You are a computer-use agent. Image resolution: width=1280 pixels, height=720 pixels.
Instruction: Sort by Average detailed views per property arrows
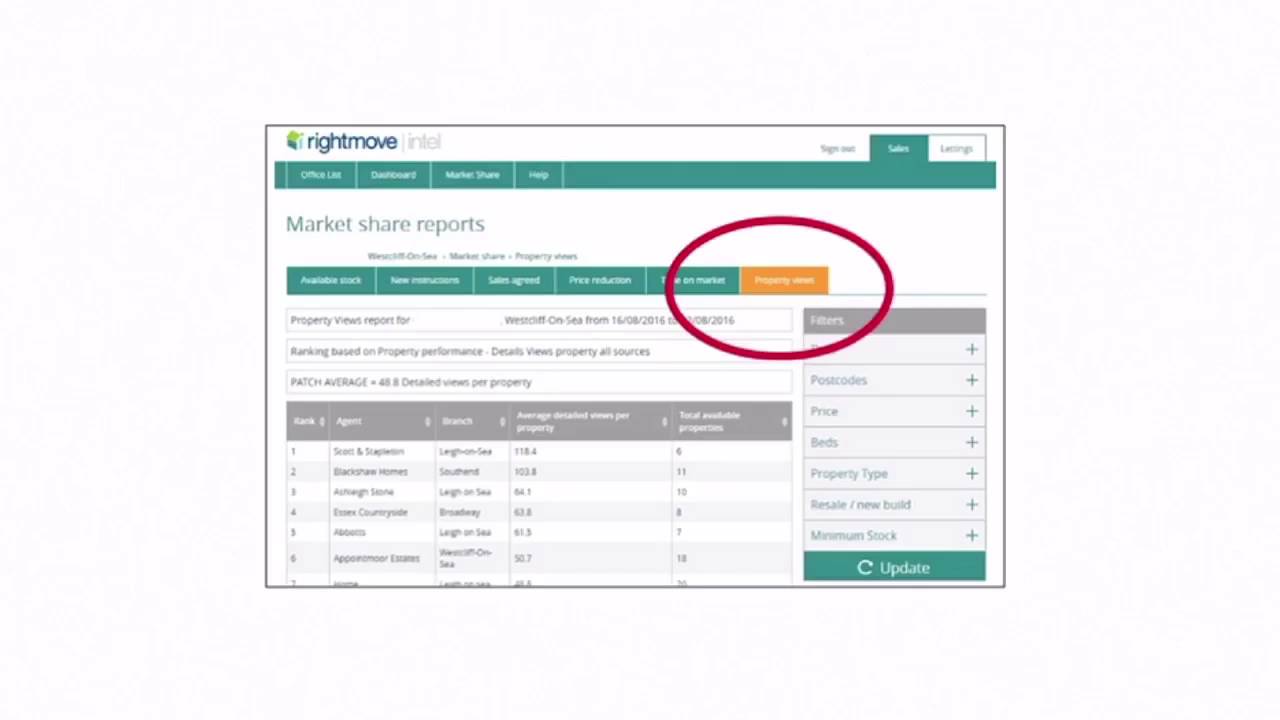(663, 420)
